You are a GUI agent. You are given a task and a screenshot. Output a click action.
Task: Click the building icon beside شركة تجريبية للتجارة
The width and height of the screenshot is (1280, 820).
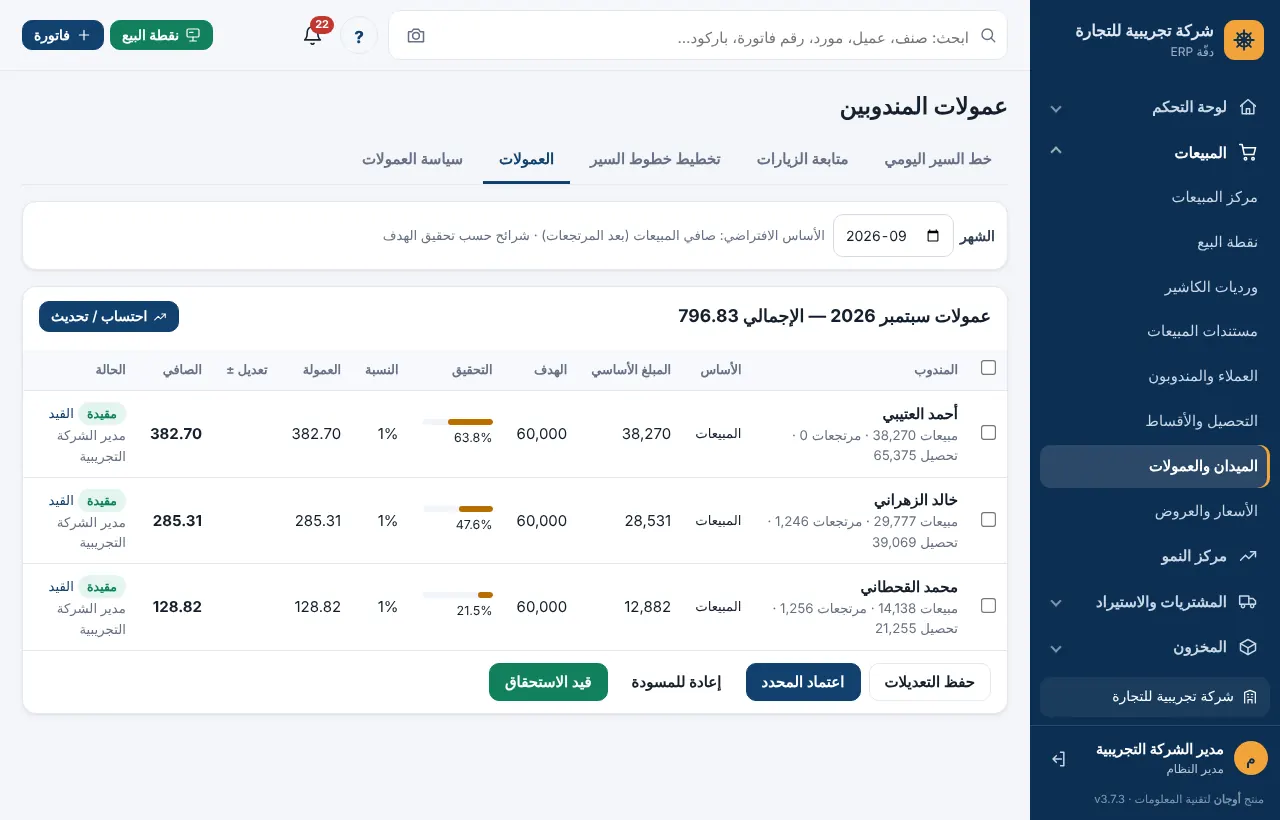tap(1250, 697)
